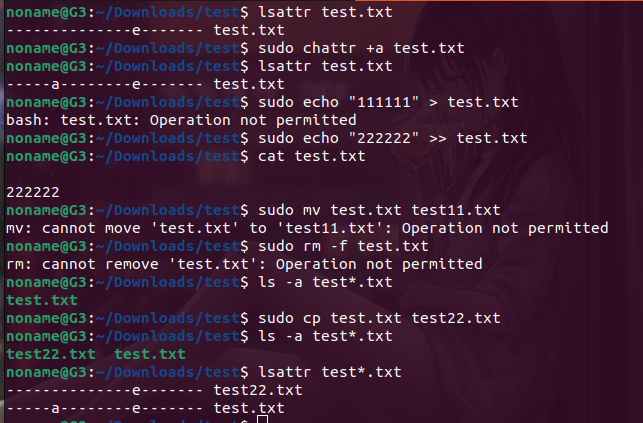643x423 pixels.
Task: Click the terminal cursor block at bottom
Action: coord(262,419)
